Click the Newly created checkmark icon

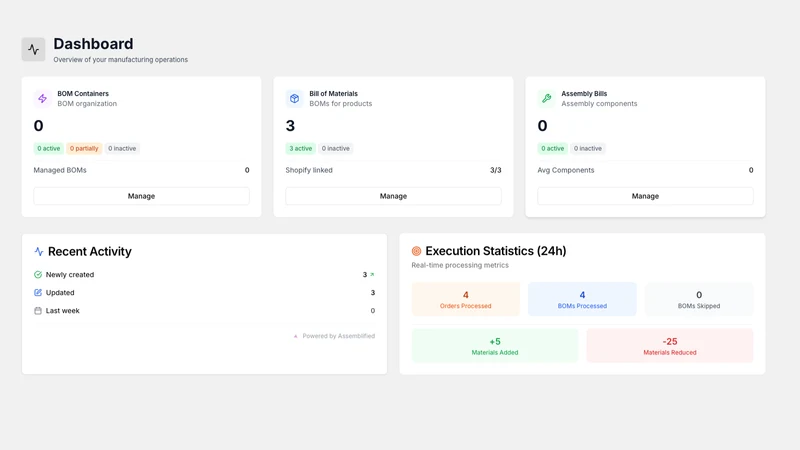[x=38, y=274]
